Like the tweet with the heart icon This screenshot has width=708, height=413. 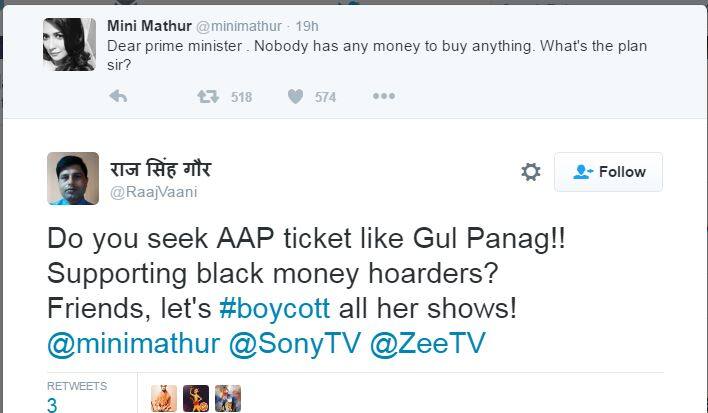click(296, 97)
